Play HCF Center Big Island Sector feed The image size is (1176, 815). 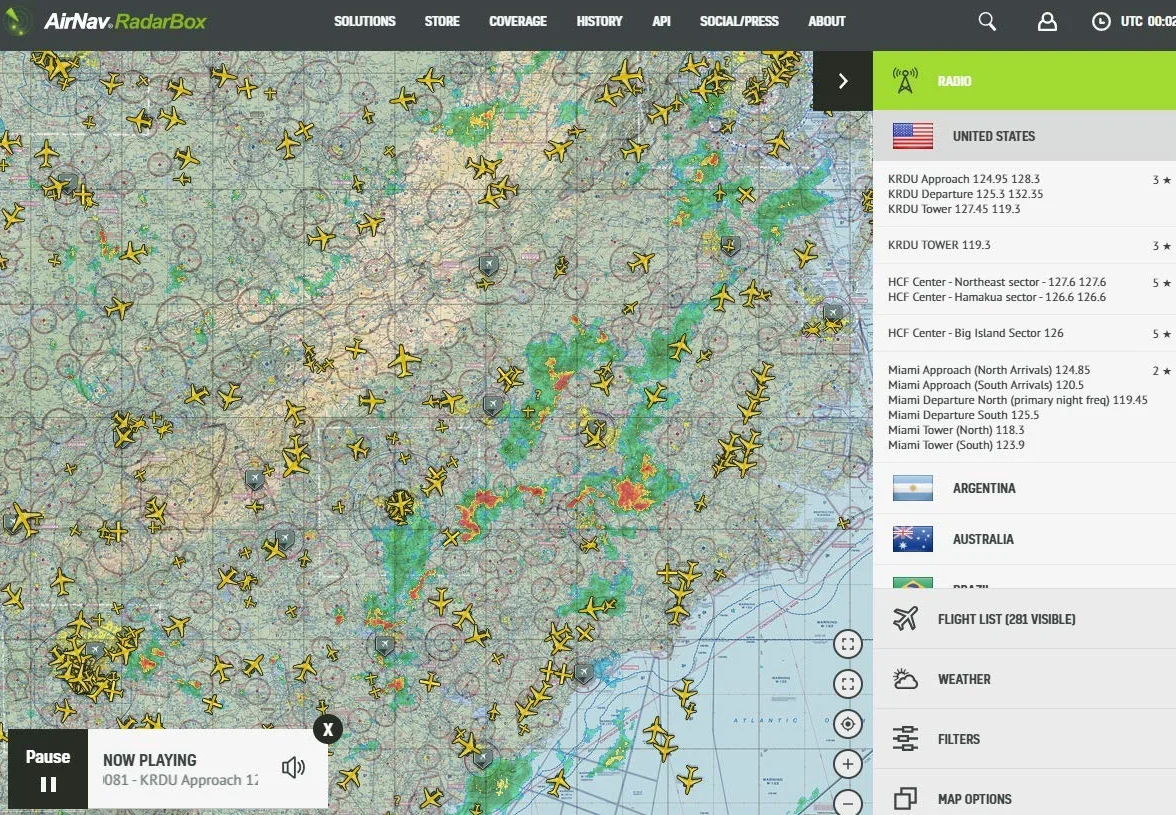pyautogui.click(x=976, y=333)
